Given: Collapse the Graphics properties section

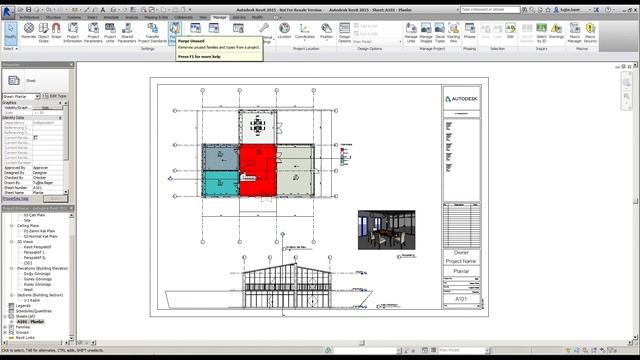Looking at the screenshot, I should point(60,103).
